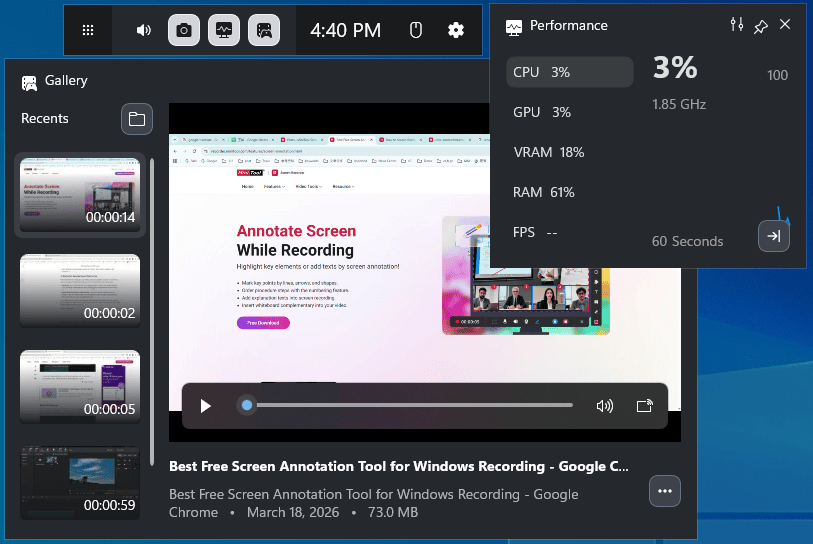Select the 00:00:02 recording thumbnail
This screenshot has height=544, width=813.
click(80, 290)
